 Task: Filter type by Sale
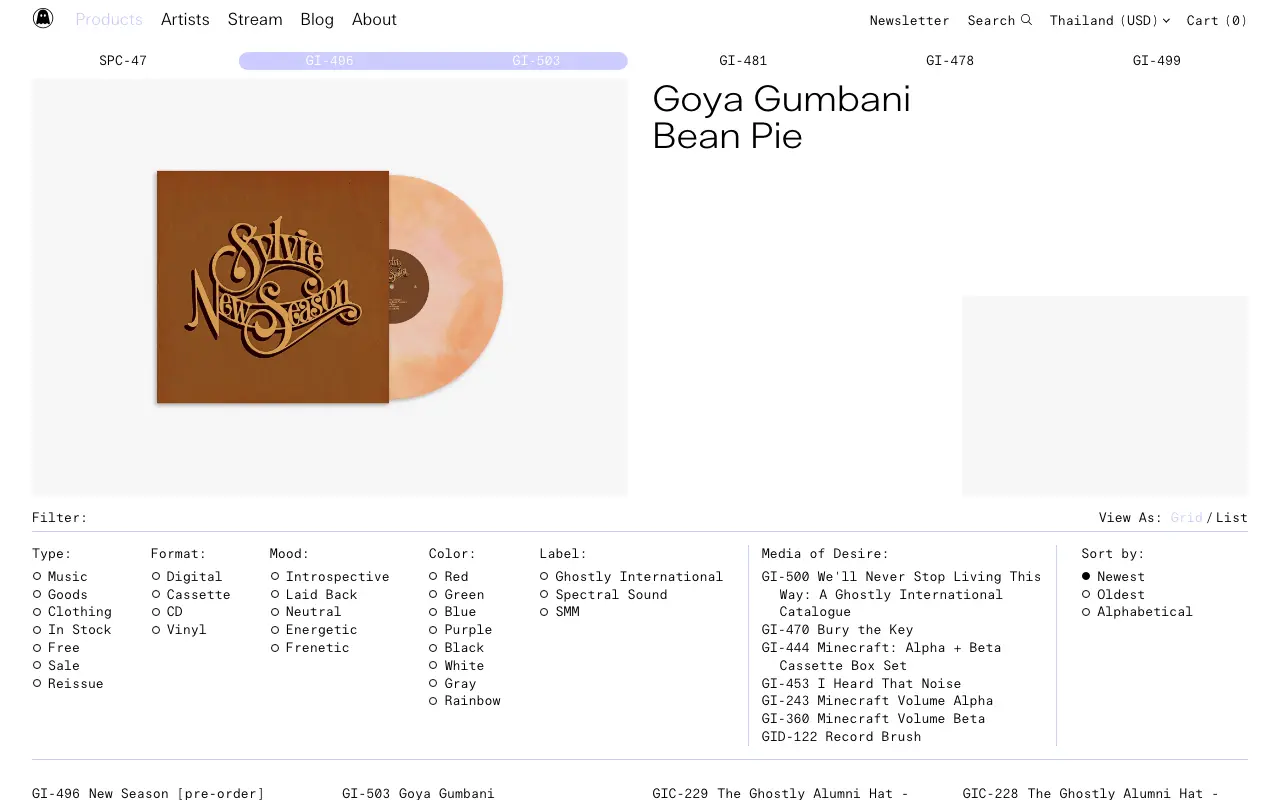pos(56,666)
